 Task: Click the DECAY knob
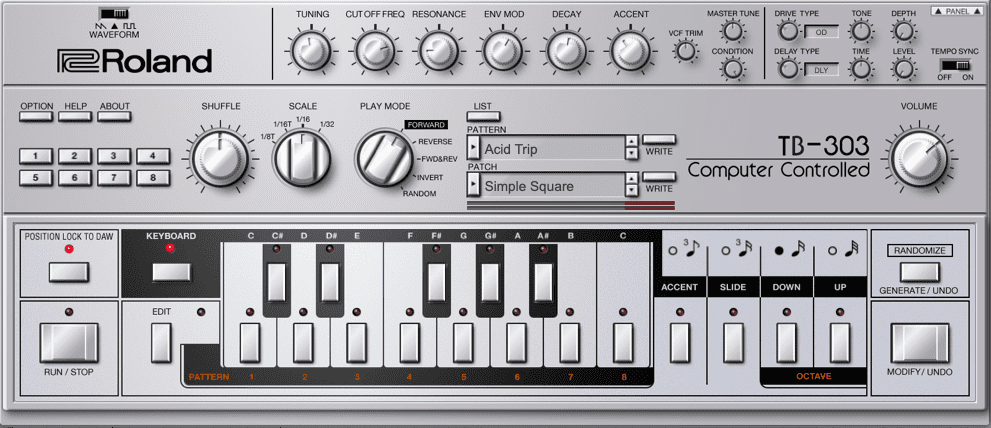pos(566,51)
